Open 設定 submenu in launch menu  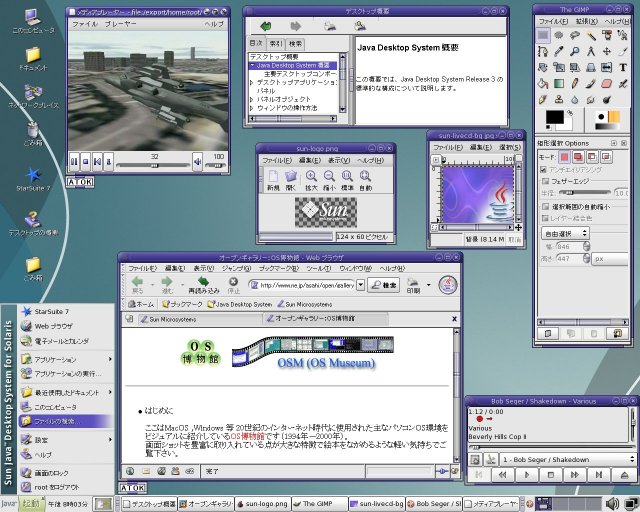click(x=67, y=440)
